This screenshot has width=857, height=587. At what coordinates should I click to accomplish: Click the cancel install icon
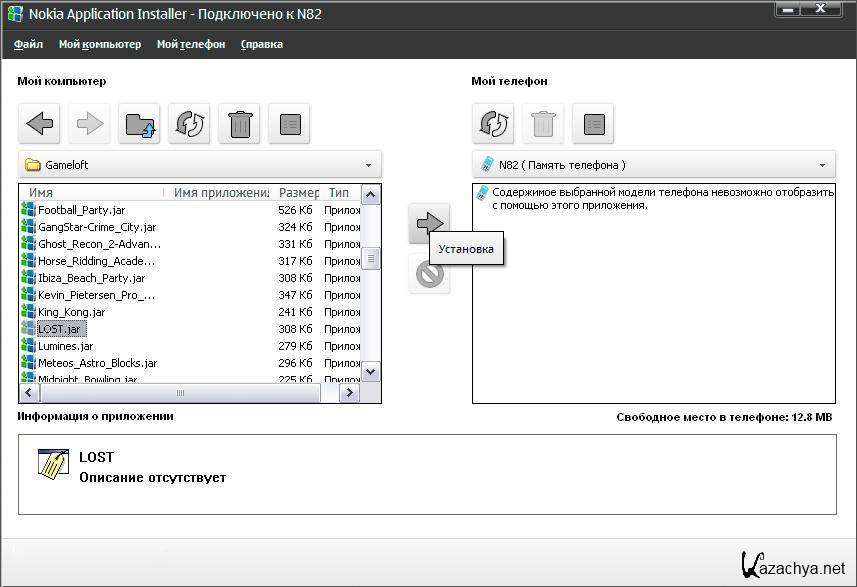pyautogui.click(x=429, y=274)
